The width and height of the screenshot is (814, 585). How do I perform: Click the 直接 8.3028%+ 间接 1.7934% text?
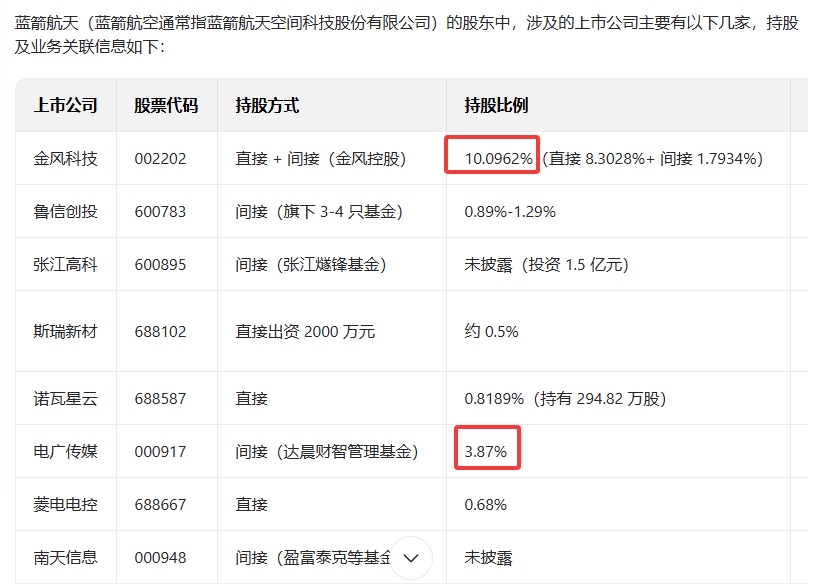click(653, 158)
